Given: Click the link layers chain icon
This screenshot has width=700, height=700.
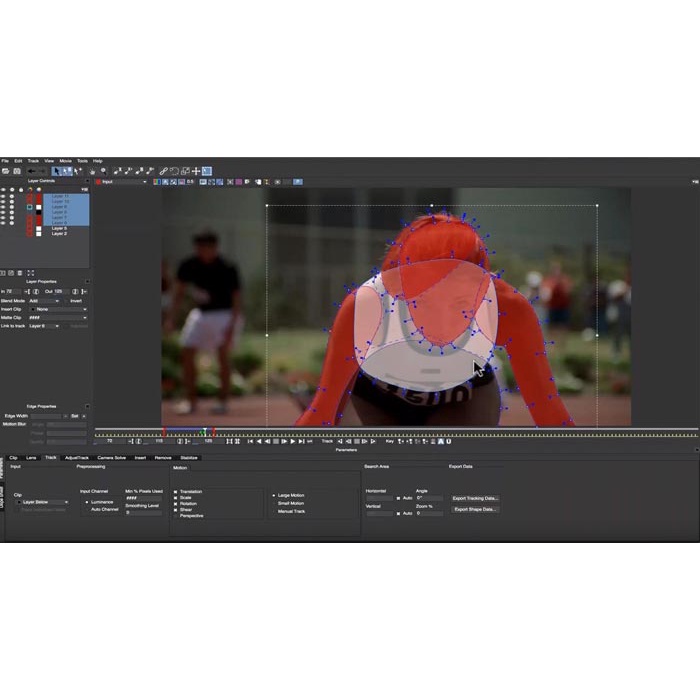Looking at the screenshot, I should click(163, 171).
